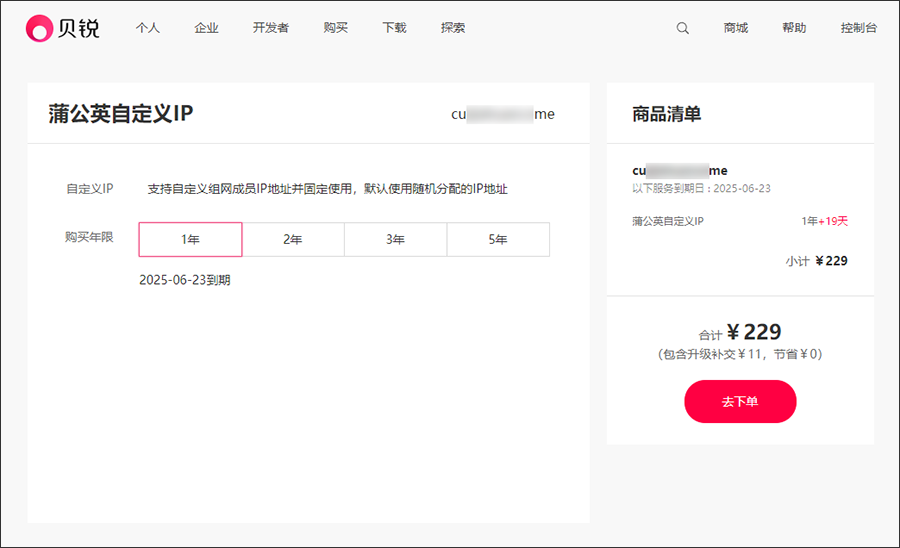Open the 探索 menu
Screen dimensions: 900x548
[453, 28]
